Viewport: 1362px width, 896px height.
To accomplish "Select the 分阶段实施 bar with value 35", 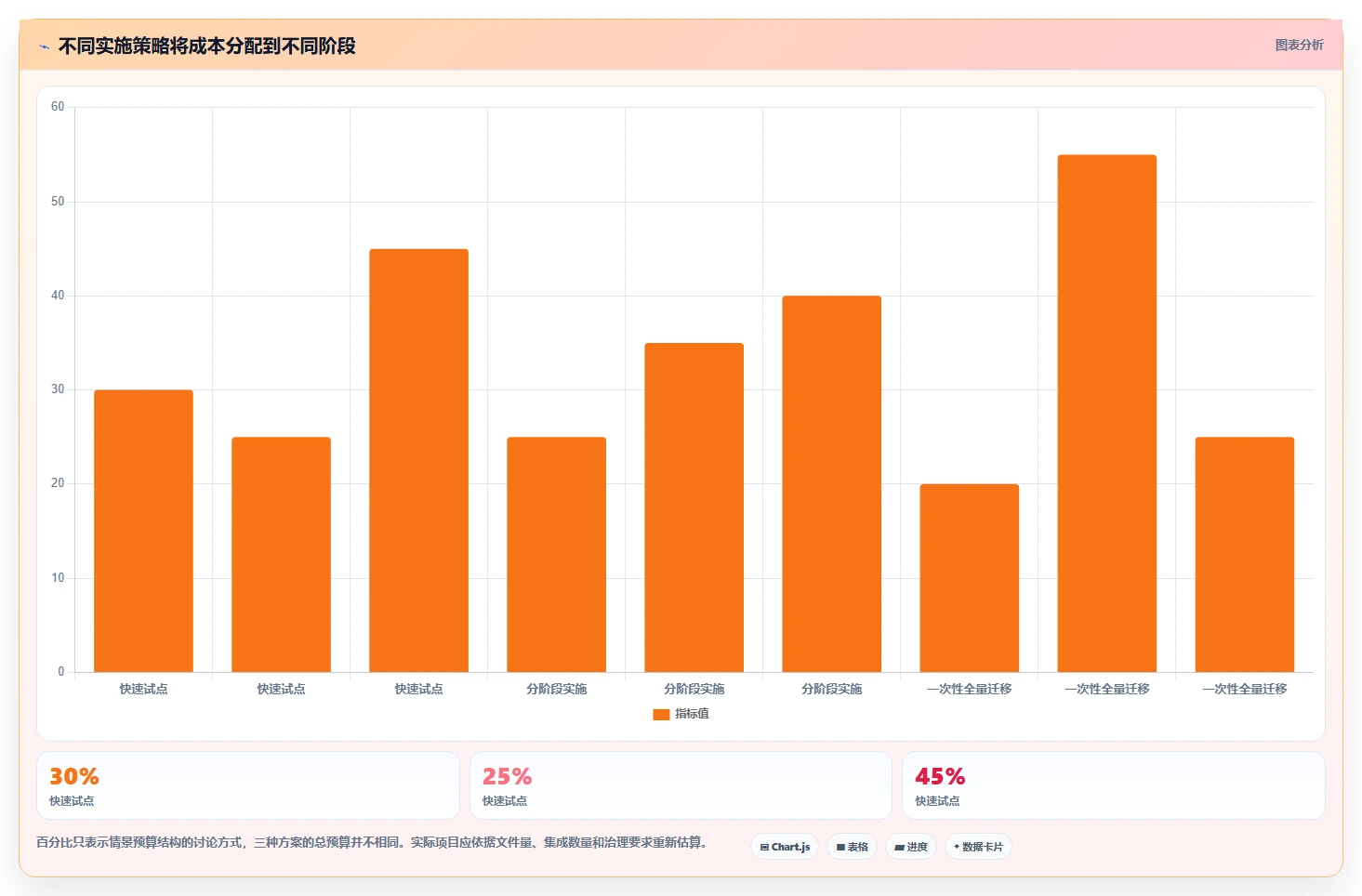I will coord(694,507).
